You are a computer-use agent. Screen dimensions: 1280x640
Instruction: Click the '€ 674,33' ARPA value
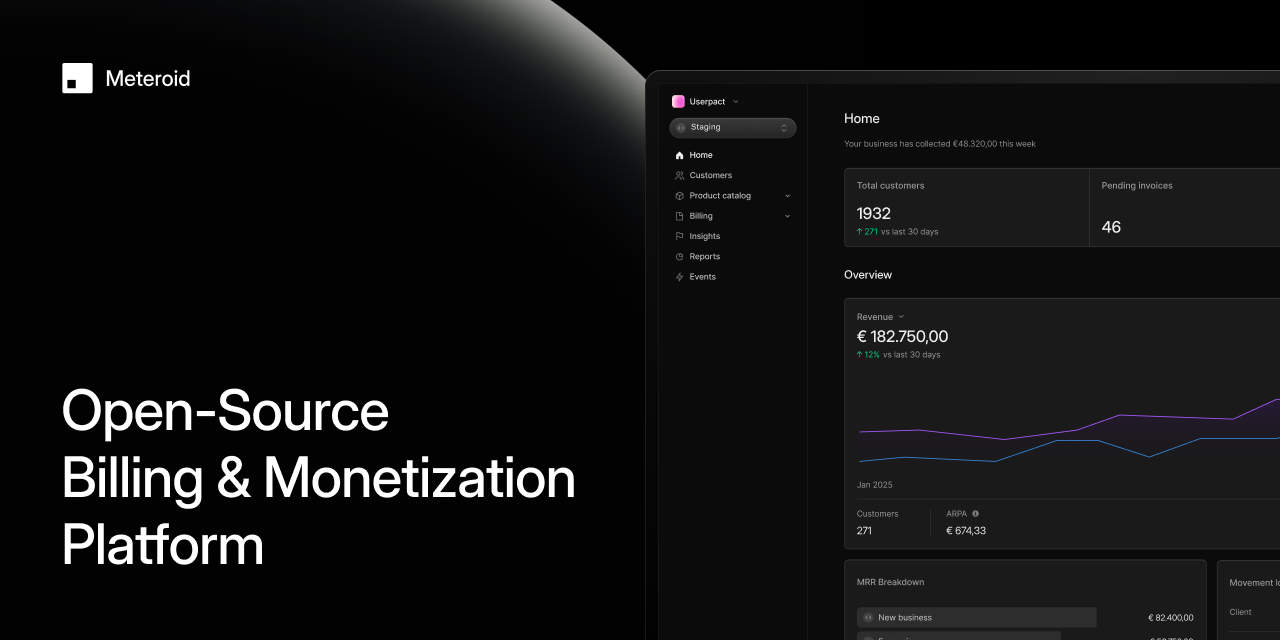coord(966,531)
